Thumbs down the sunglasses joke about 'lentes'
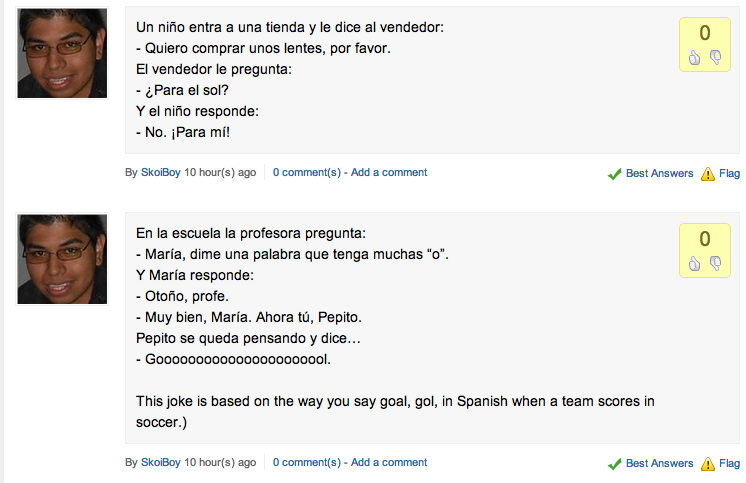 715,58
